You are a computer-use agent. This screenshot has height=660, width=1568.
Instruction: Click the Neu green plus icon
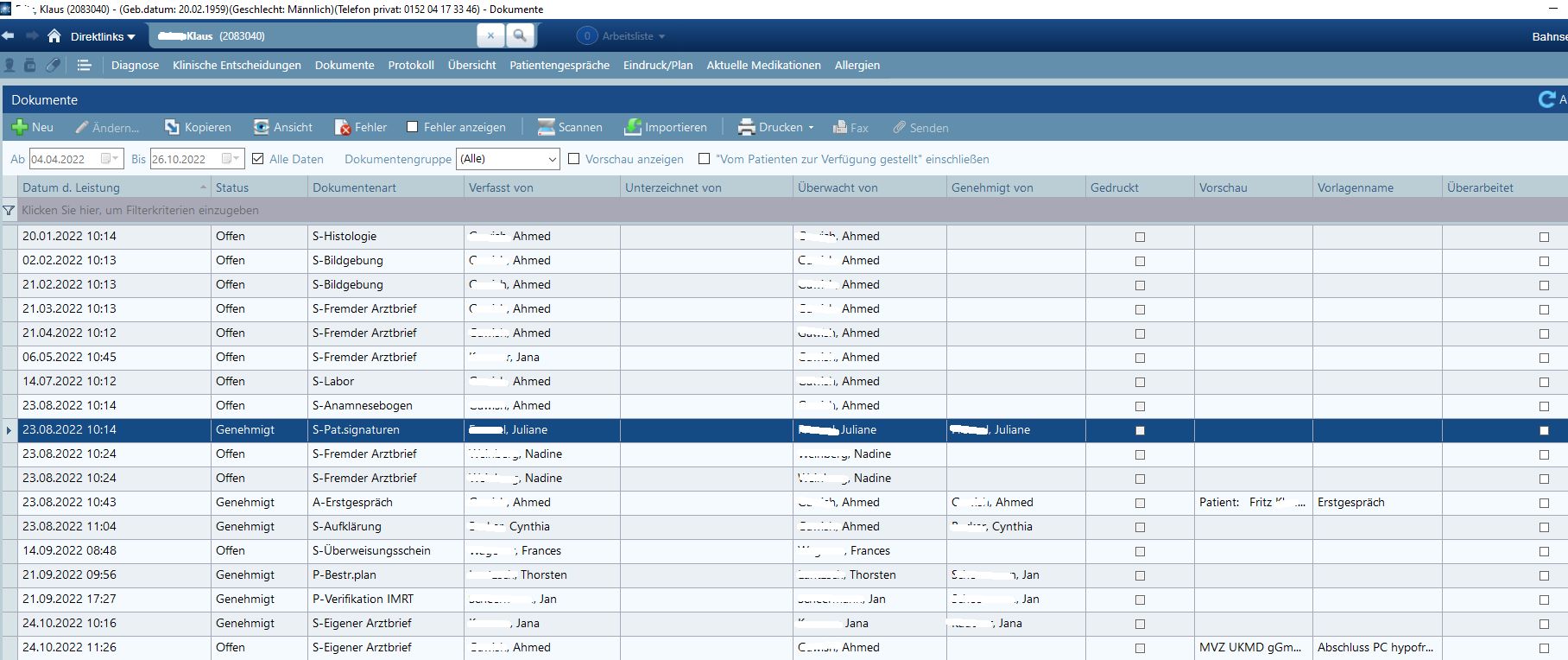point(19,127)
